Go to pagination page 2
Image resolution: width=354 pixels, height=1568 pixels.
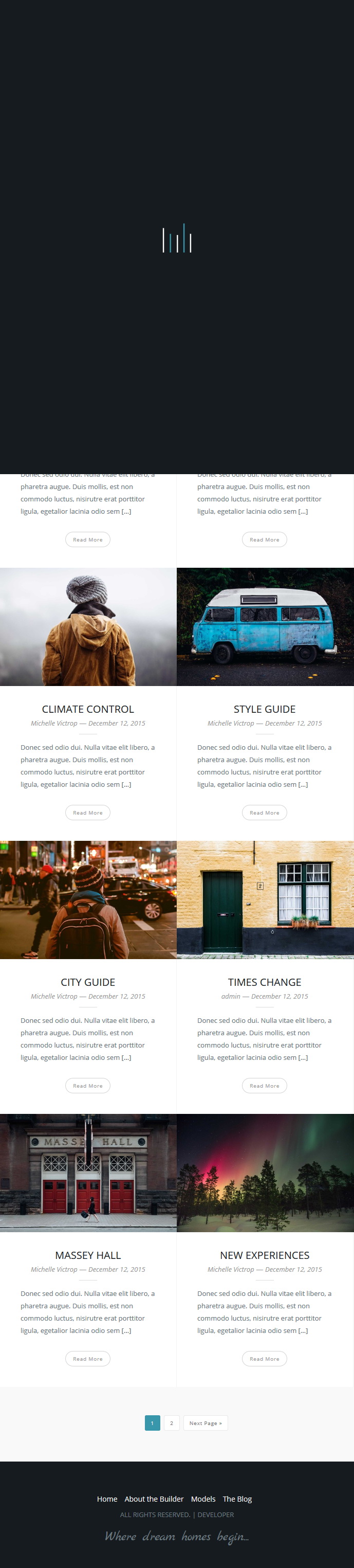point(172,1423)
